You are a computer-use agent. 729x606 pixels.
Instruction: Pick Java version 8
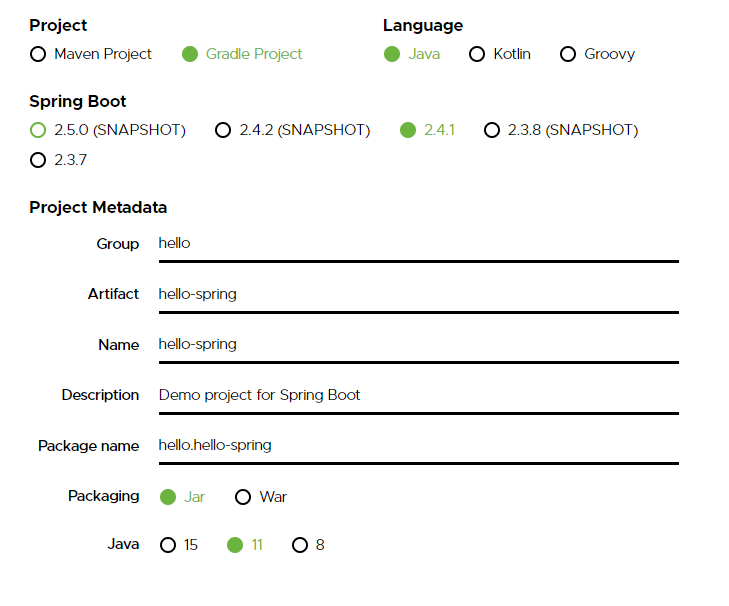point(299,545)
